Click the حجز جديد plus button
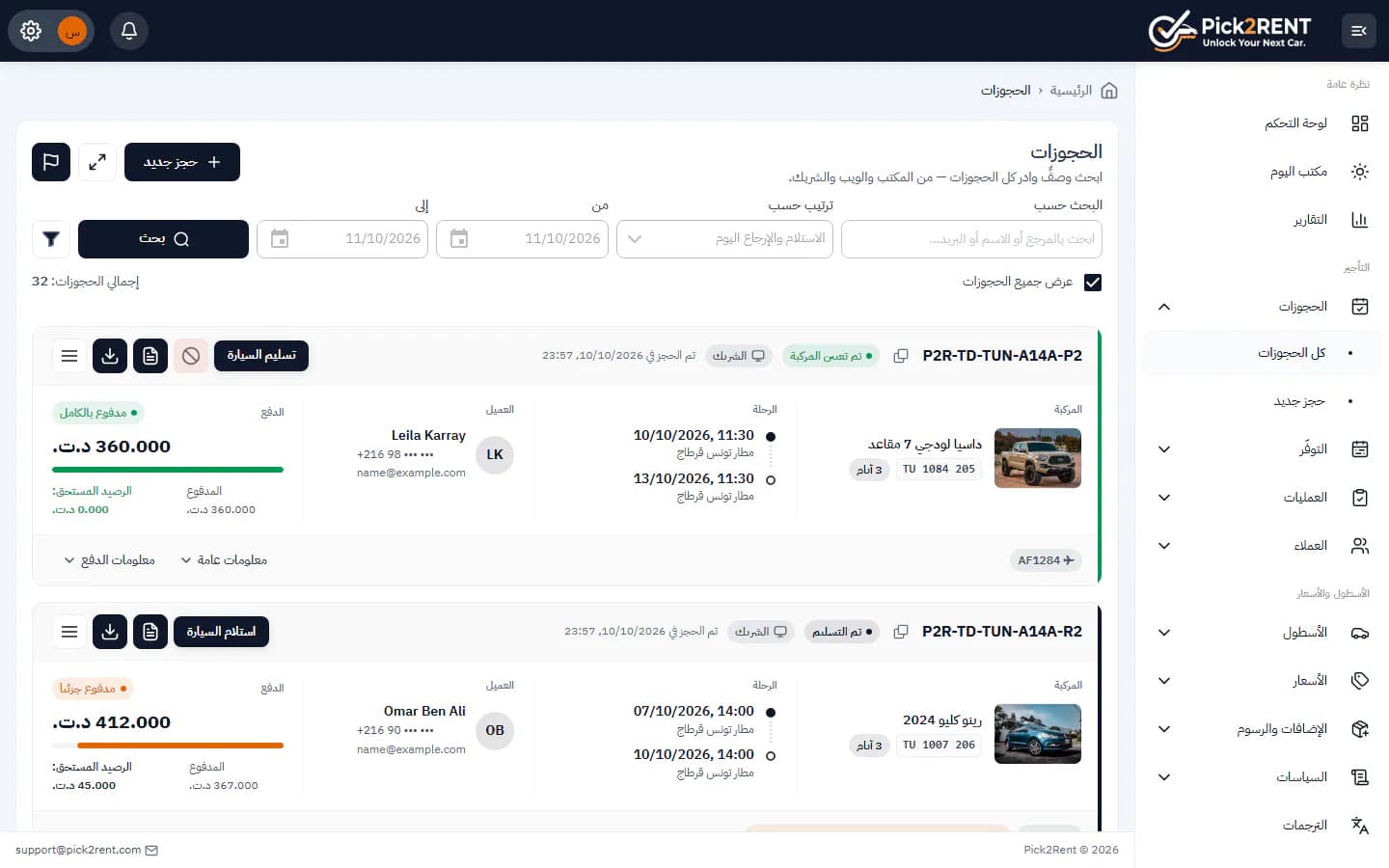Viewport: 1389px width, 868px height. (182, 162)
